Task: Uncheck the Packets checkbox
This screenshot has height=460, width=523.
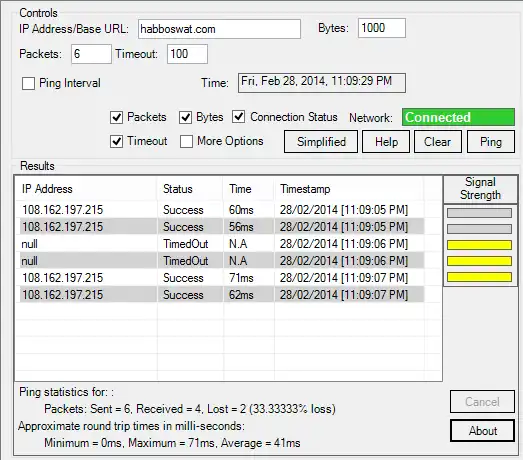Action: tap(116, 117)
